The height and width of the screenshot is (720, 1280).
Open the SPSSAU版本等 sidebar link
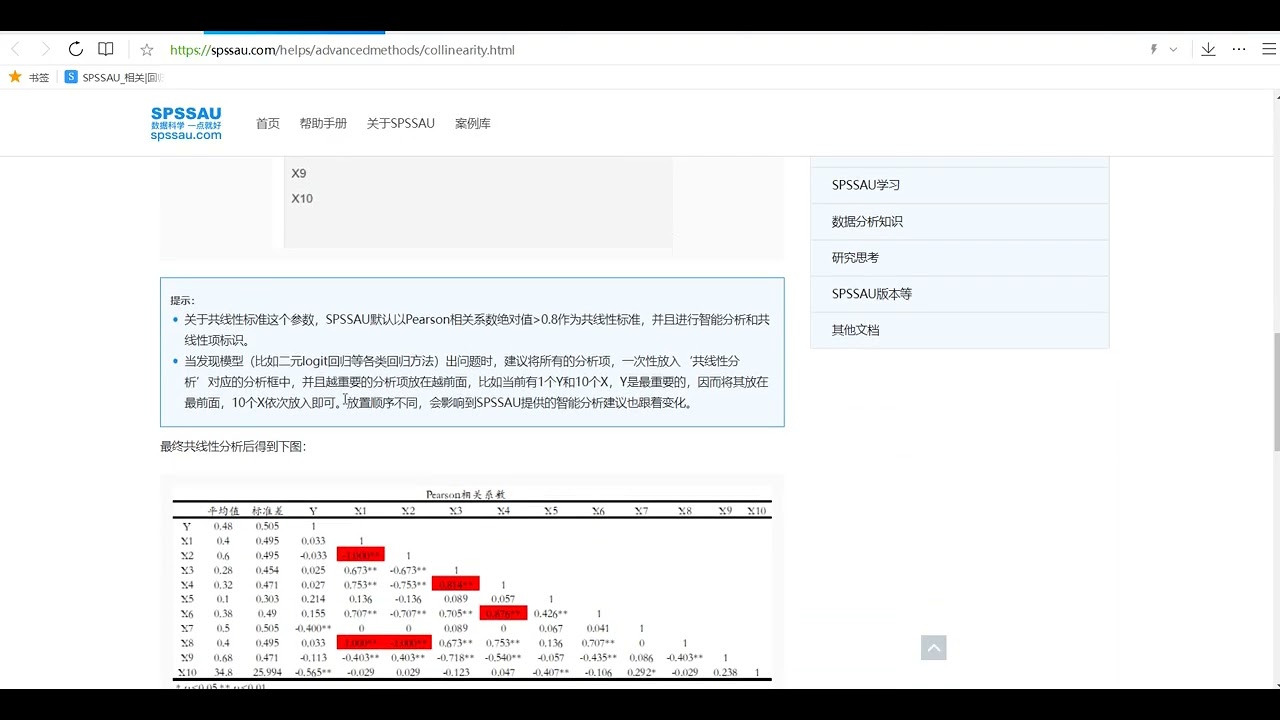pos(959,294)
